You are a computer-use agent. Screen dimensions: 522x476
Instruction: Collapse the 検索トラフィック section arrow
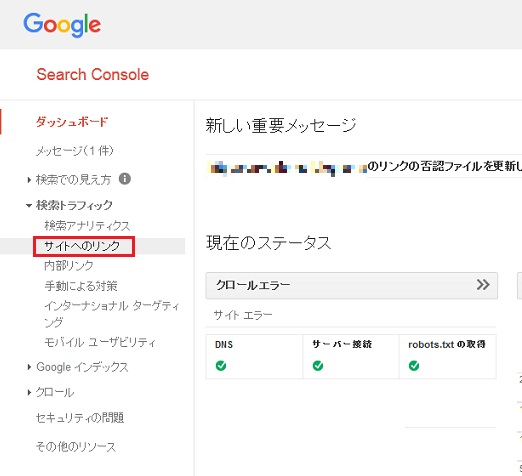pos(29,205)
